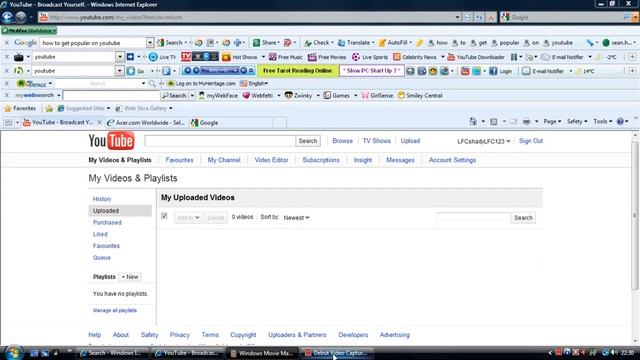Click the Google toolbar Share button
The width and height of the screenshot is (640, 360).
pyautogui.click(x=265, y=42)
